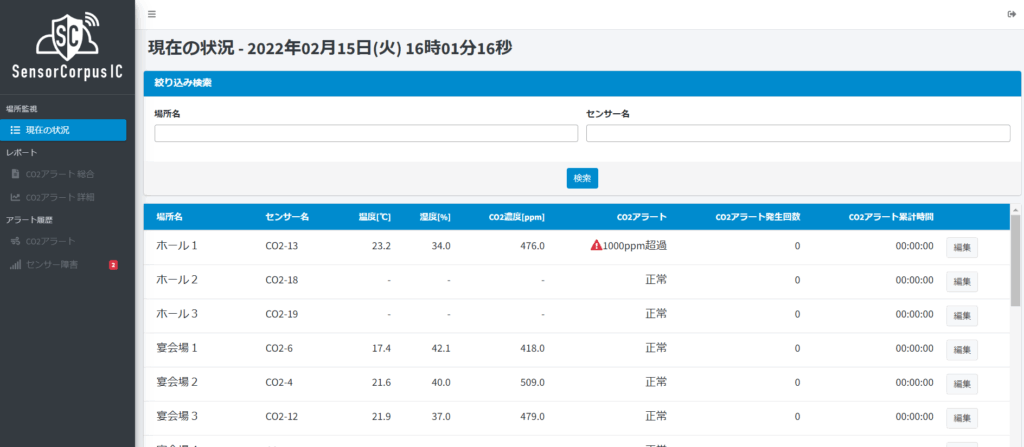This screenshot has height=447, width=1024.
Task: Click the document icon for CO2アラート 総合
Action: click(15, 173)
